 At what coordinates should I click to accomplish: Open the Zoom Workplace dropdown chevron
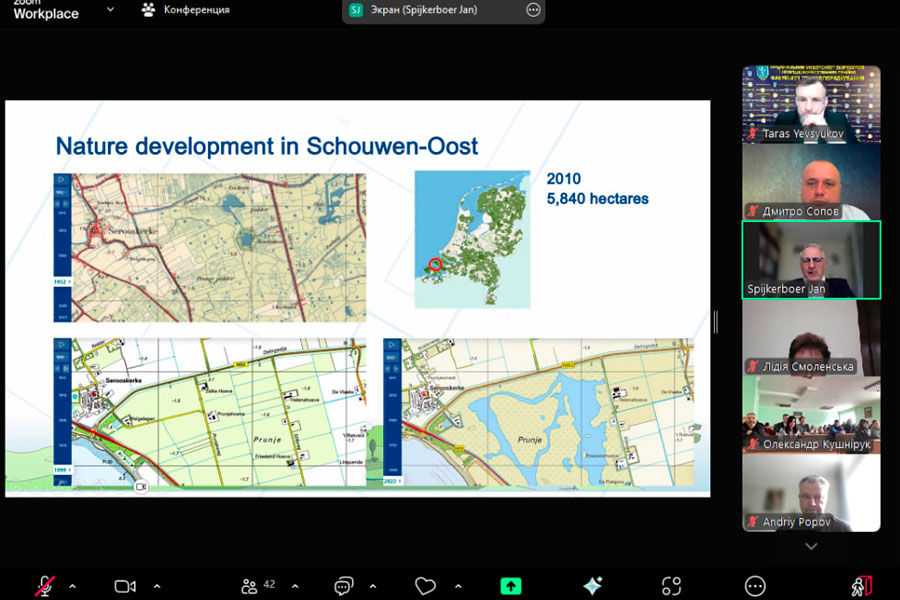coord(110,9)
